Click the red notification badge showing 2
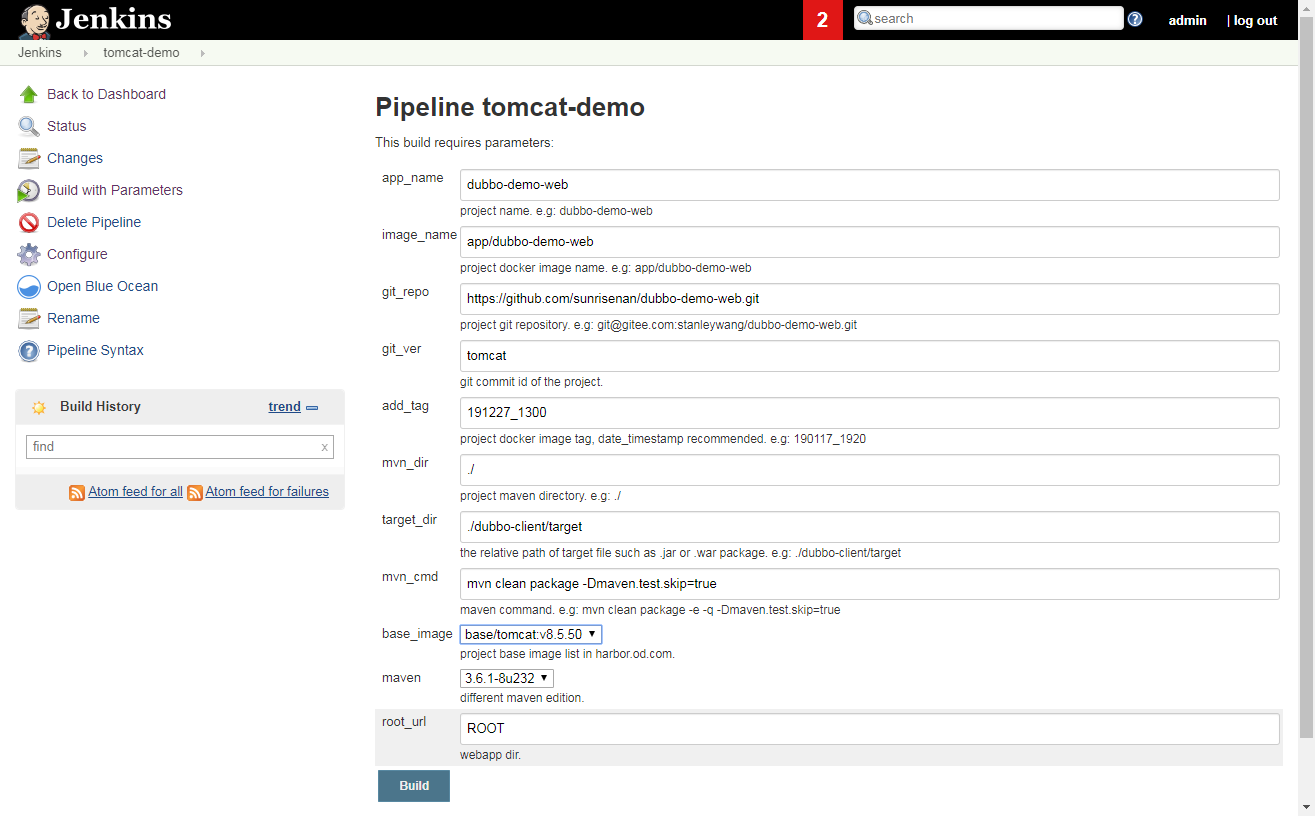 pos(822,20)
